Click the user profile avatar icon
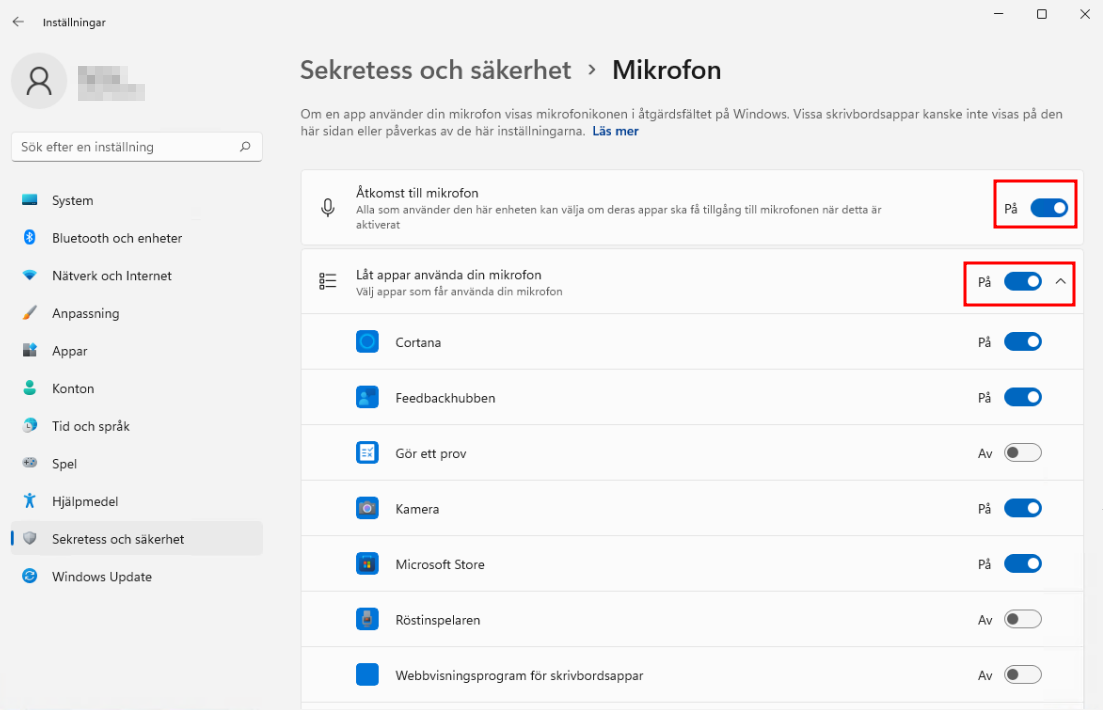1103x710 pixels. 39,81
